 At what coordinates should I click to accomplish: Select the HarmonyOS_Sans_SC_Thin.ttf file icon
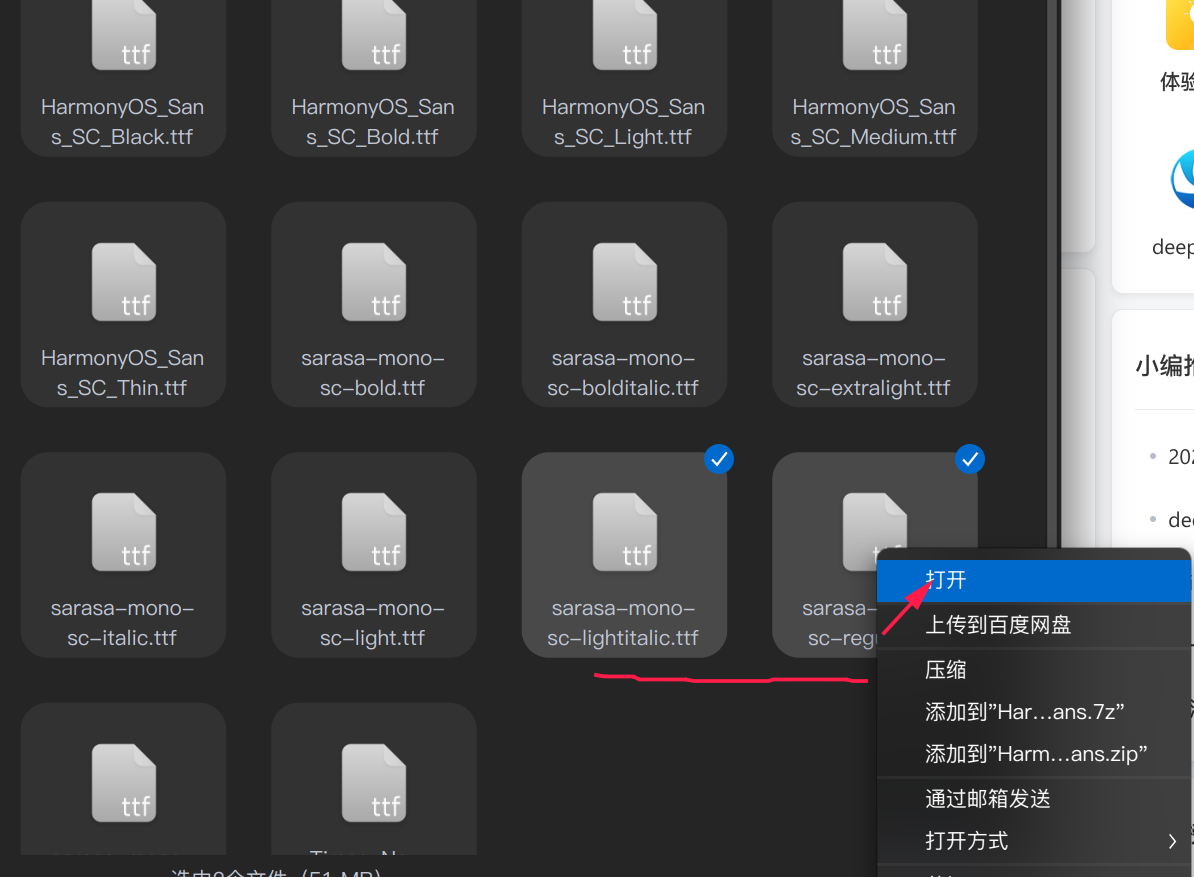tap(122, 282)
